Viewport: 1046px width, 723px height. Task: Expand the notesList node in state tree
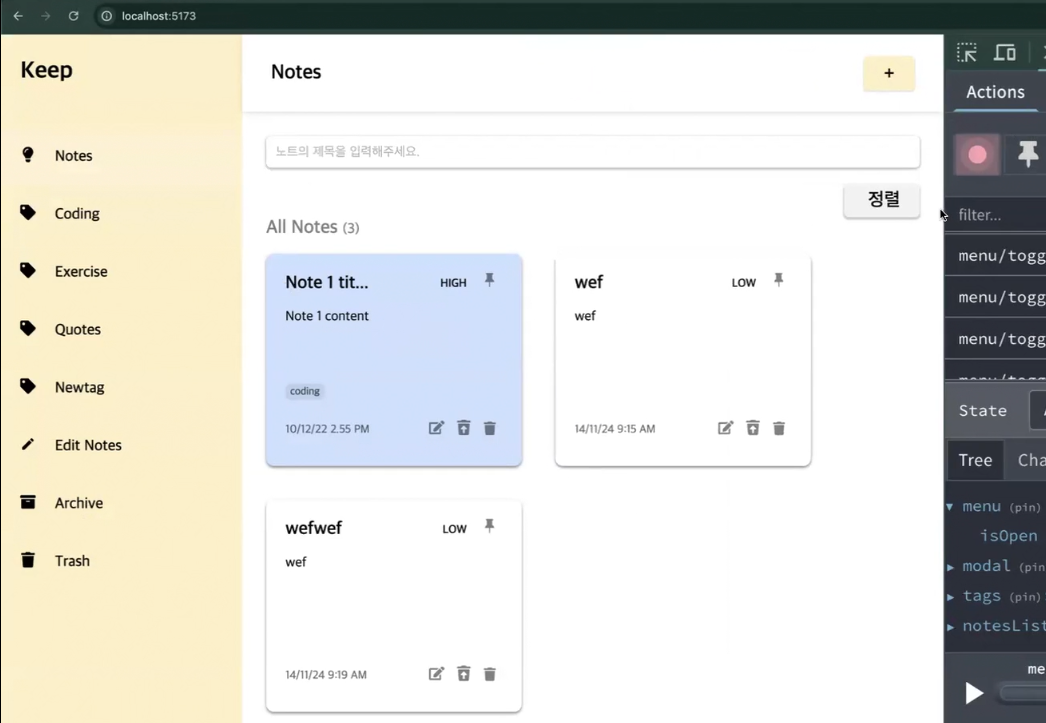click(x=950, y=627)
